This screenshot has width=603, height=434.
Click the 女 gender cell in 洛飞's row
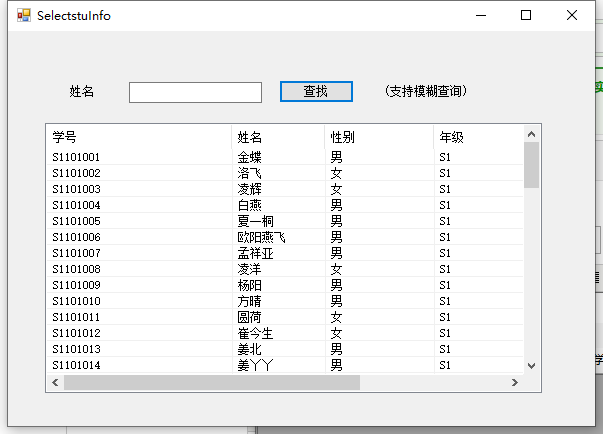pyautogui.click(x=336, y=173)
